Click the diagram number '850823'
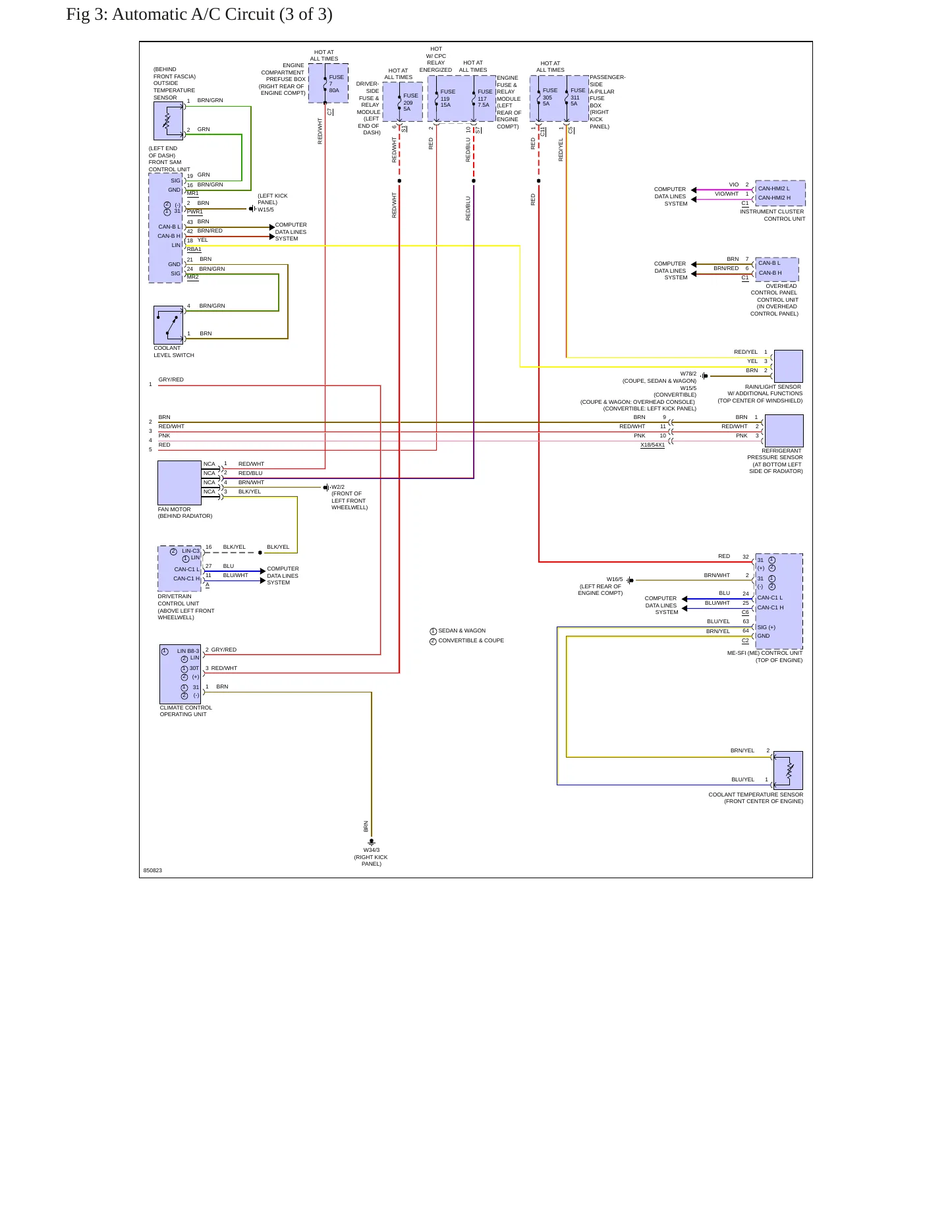Screen dimensions: 952x1232 click(x=153, y=871)
